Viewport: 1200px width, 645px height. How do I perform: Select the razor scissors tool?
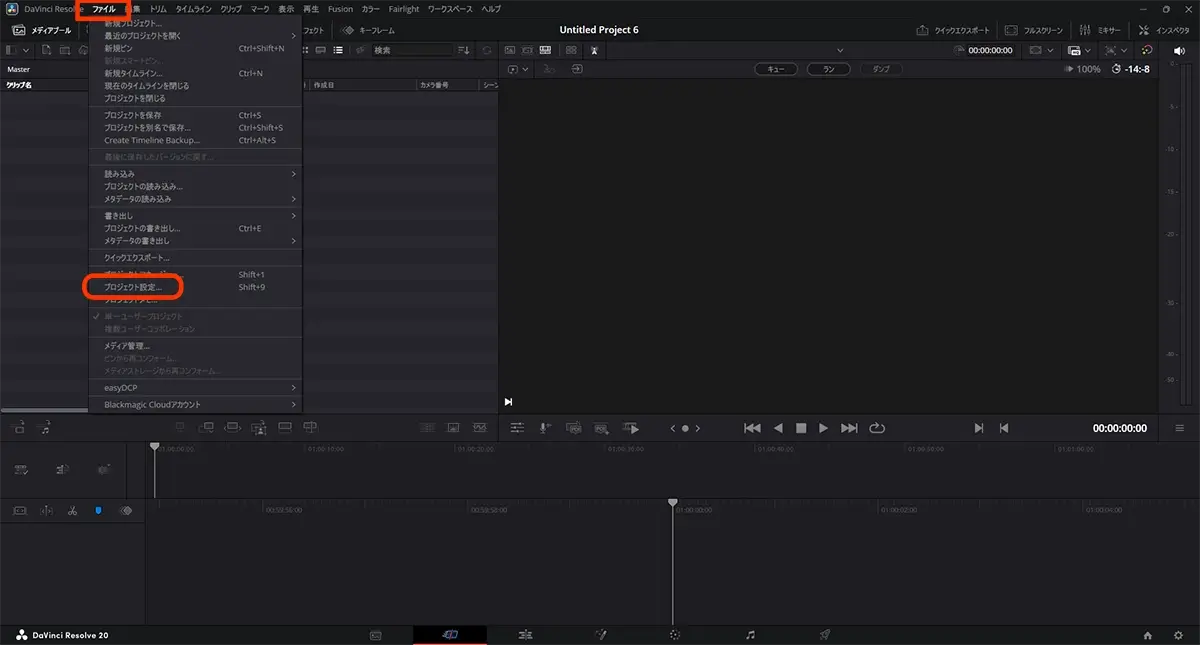tap(72, 511)
